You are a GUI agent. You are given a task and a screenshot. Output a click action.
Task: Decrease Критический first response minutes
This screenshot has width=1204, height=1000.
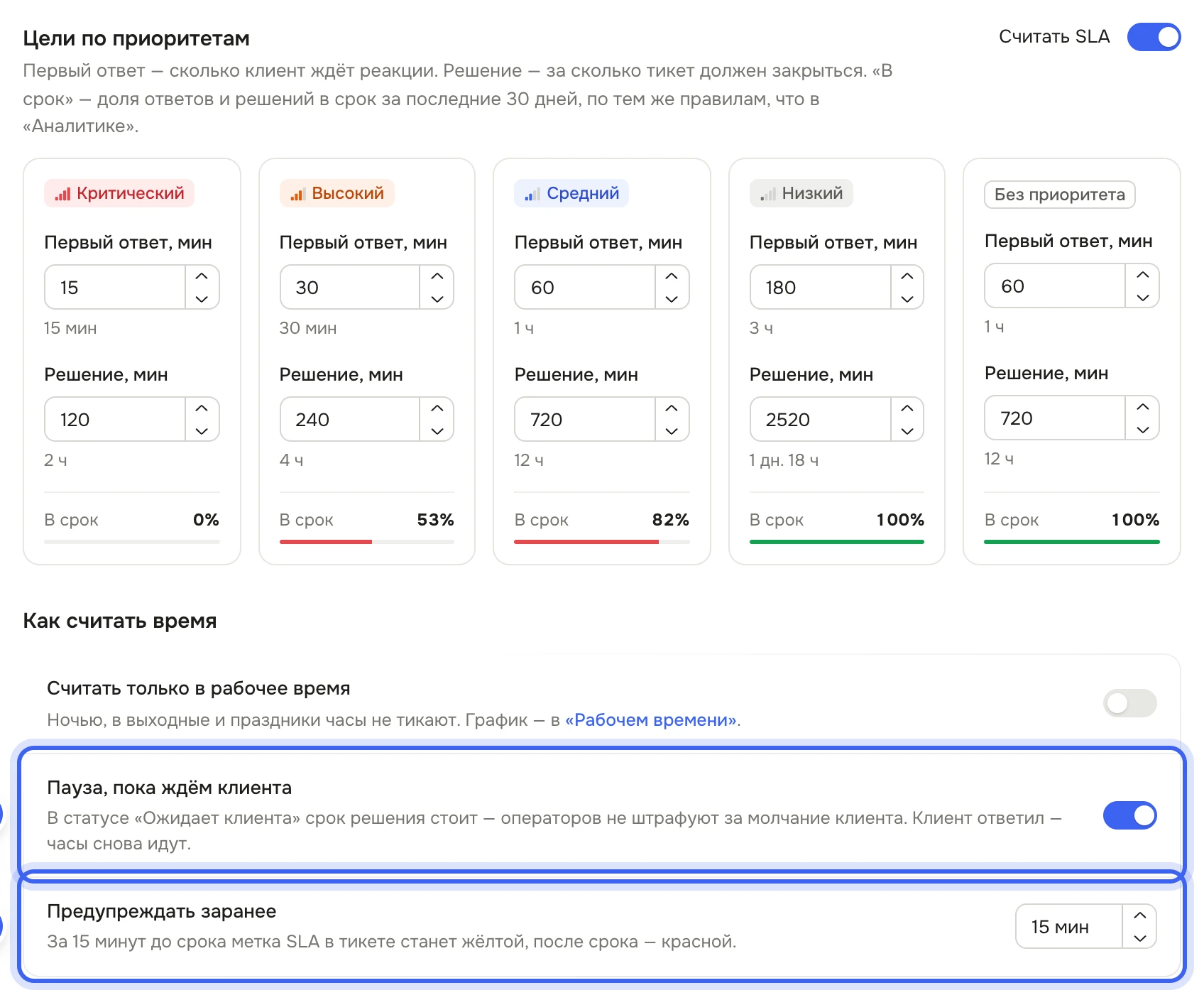pyautogui.click(x=202, y=299)
